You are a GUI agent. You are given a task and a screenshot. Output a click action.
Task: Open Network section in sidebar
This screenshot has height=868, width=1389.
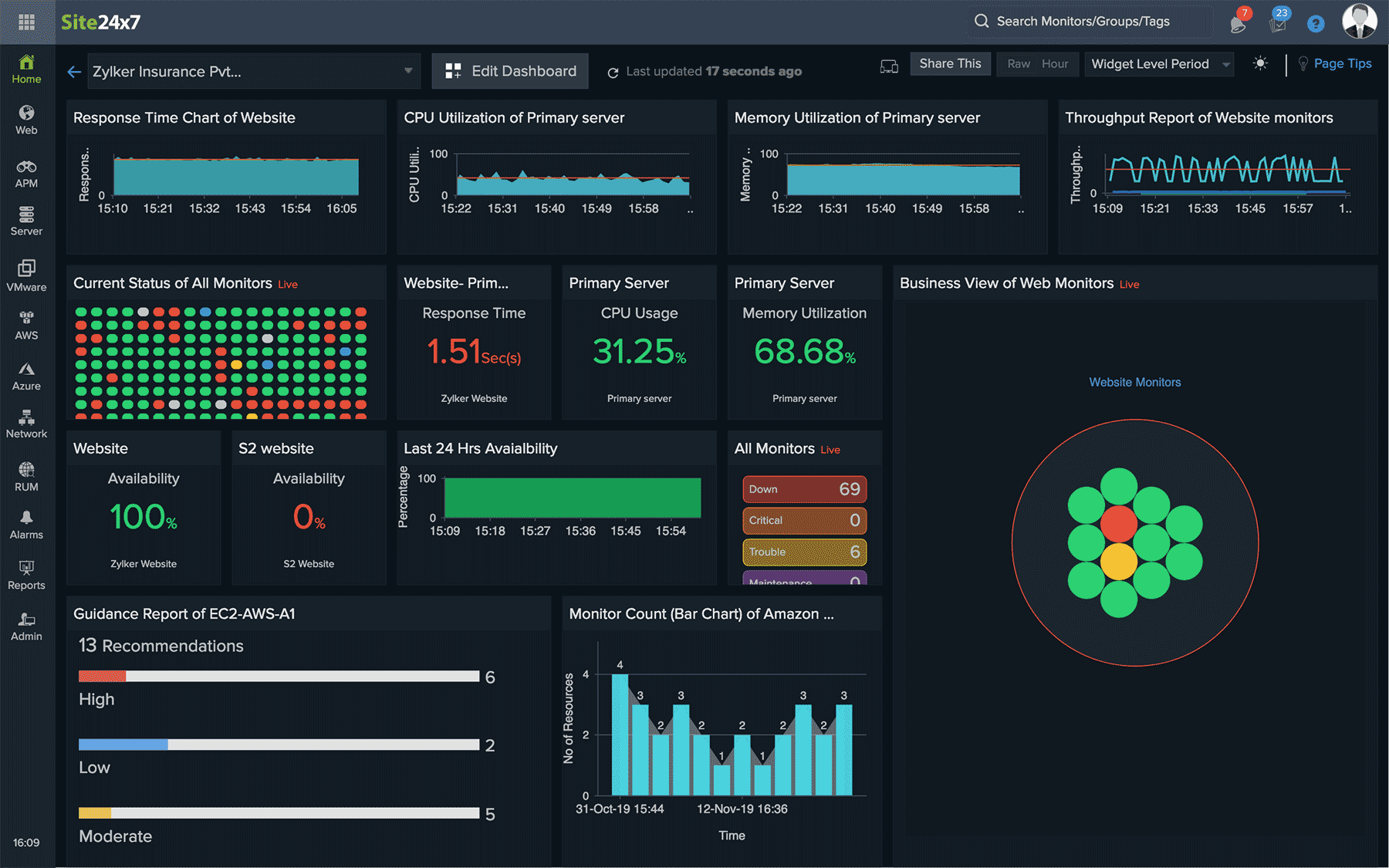pos(26,424)
